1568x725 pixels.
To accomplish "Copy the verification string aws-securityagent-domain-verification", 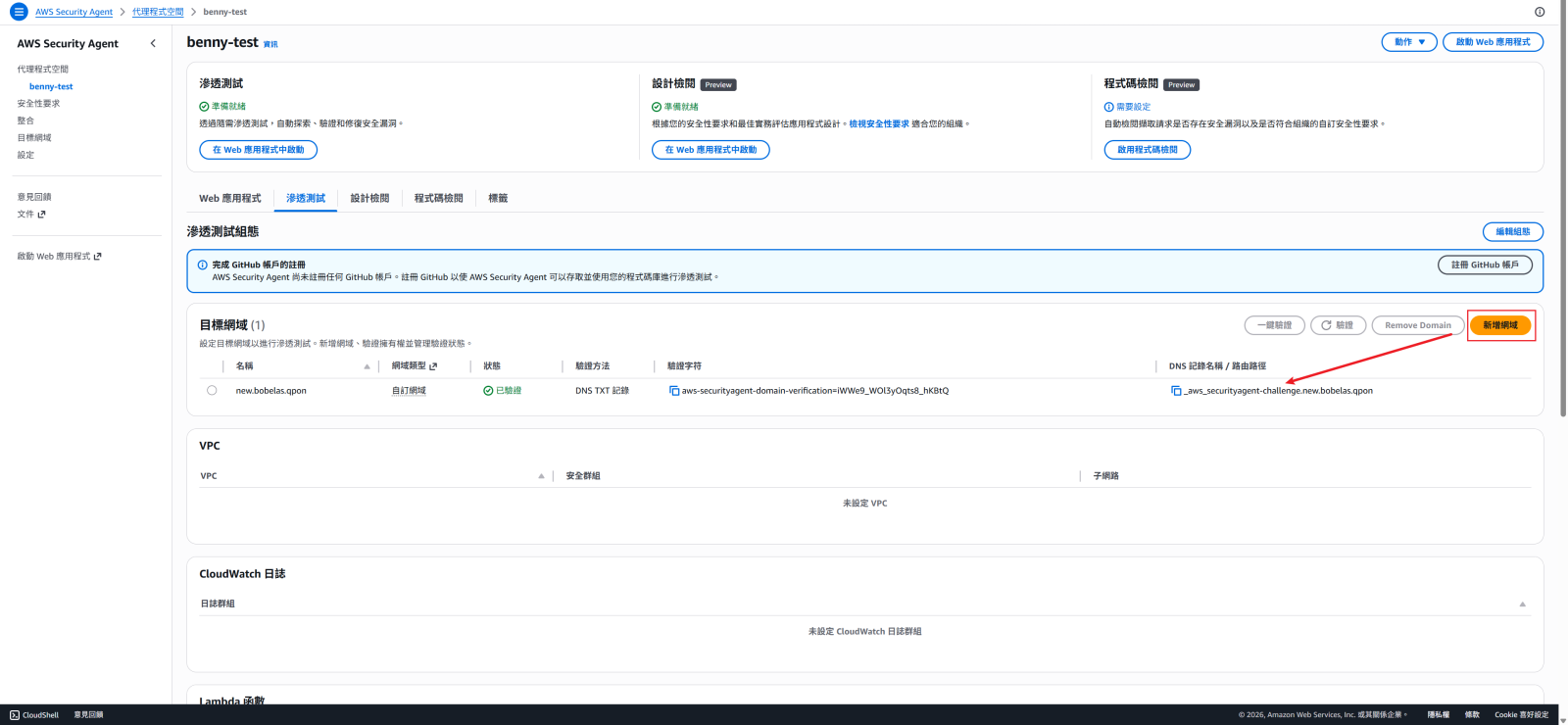I will pyautogui.click(x=674, y=391).
